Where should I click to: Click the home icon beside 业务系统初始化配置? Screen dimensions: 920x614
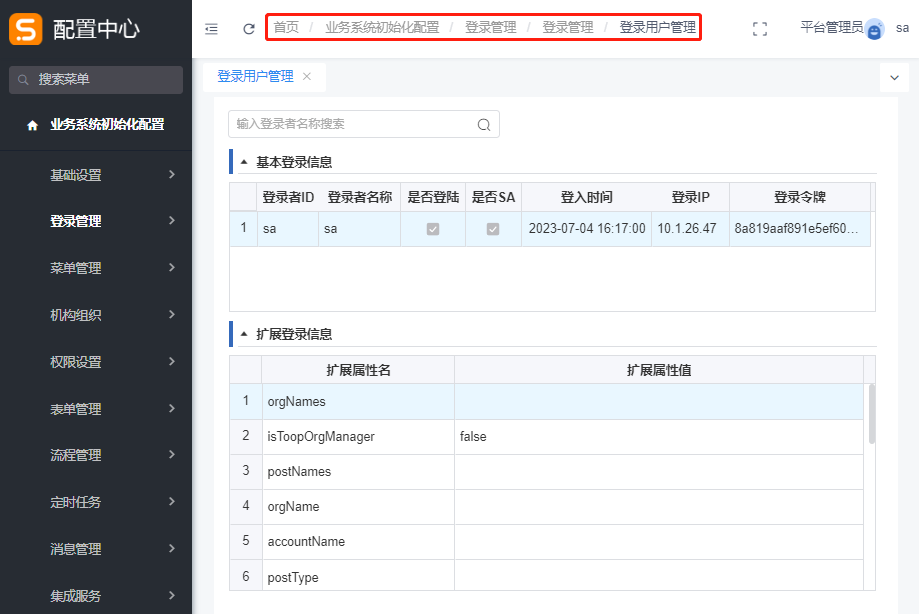tap(32, 126)
